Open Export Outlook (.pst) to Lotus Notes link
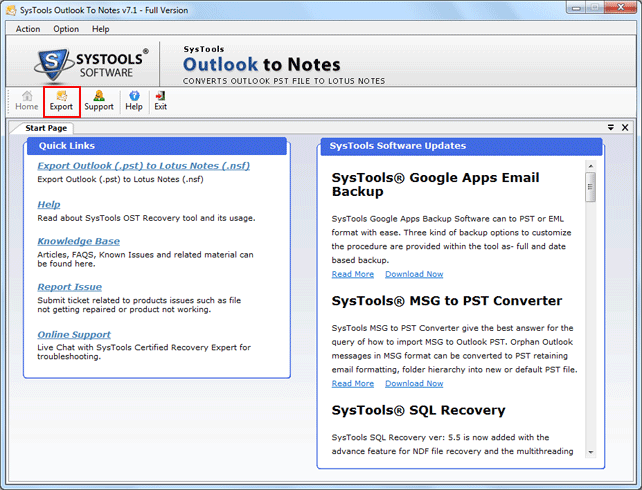 click(x=143, y=166)
